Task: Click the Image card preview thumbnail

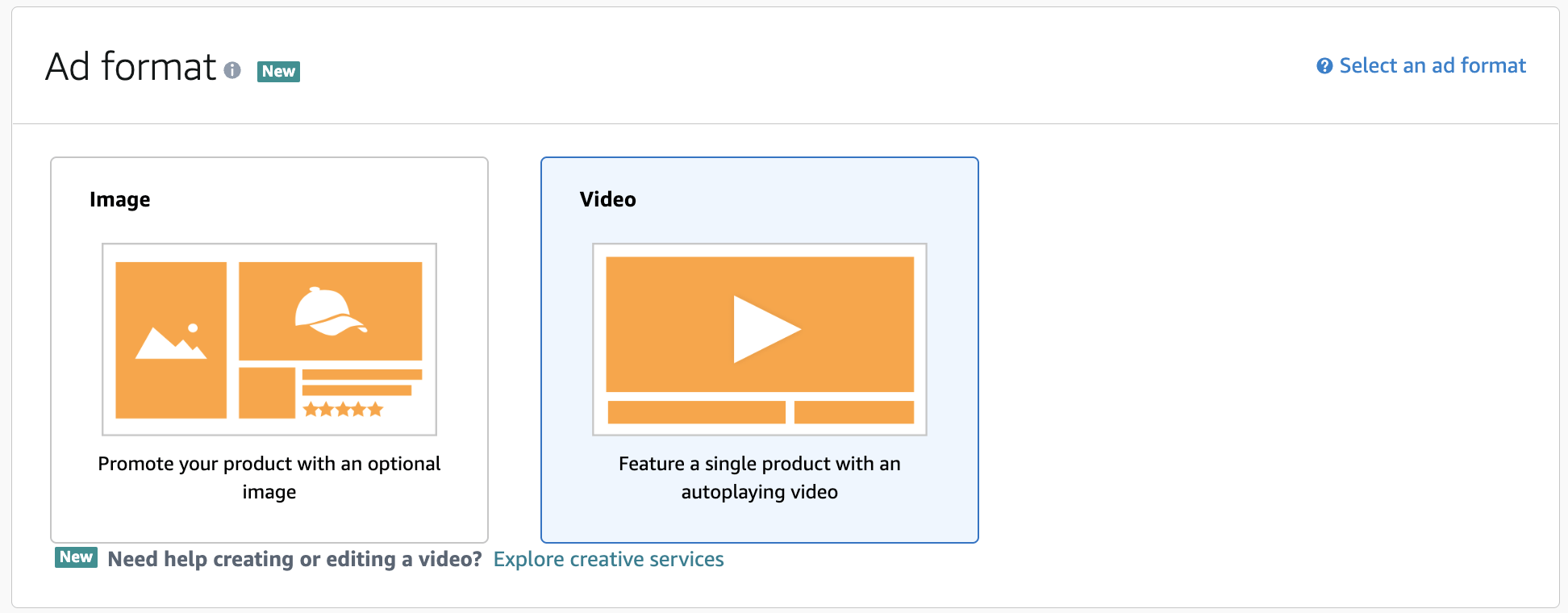Action: coord(269,339)
